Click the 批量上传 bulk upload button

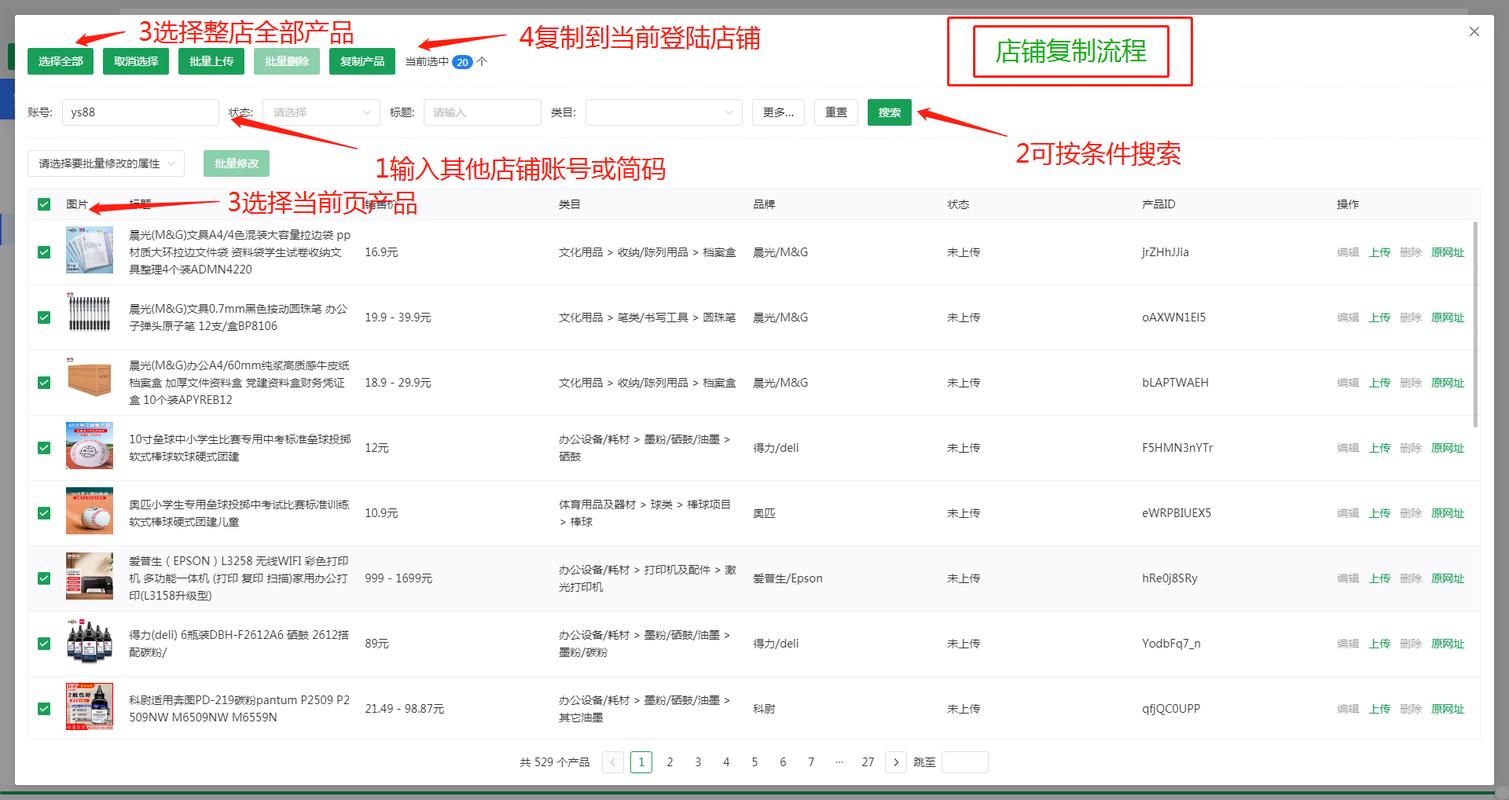coord(211,61)
